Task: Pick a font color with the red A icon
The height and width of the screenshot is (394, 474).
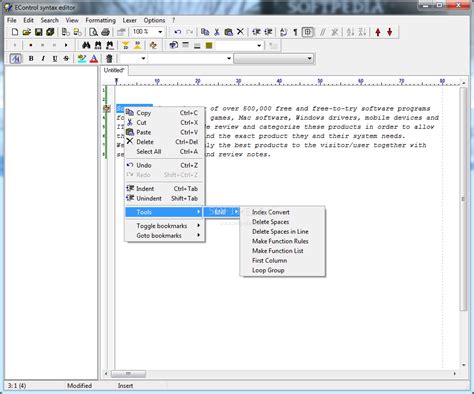Action: pyautogui.click(x=94, y=59)
